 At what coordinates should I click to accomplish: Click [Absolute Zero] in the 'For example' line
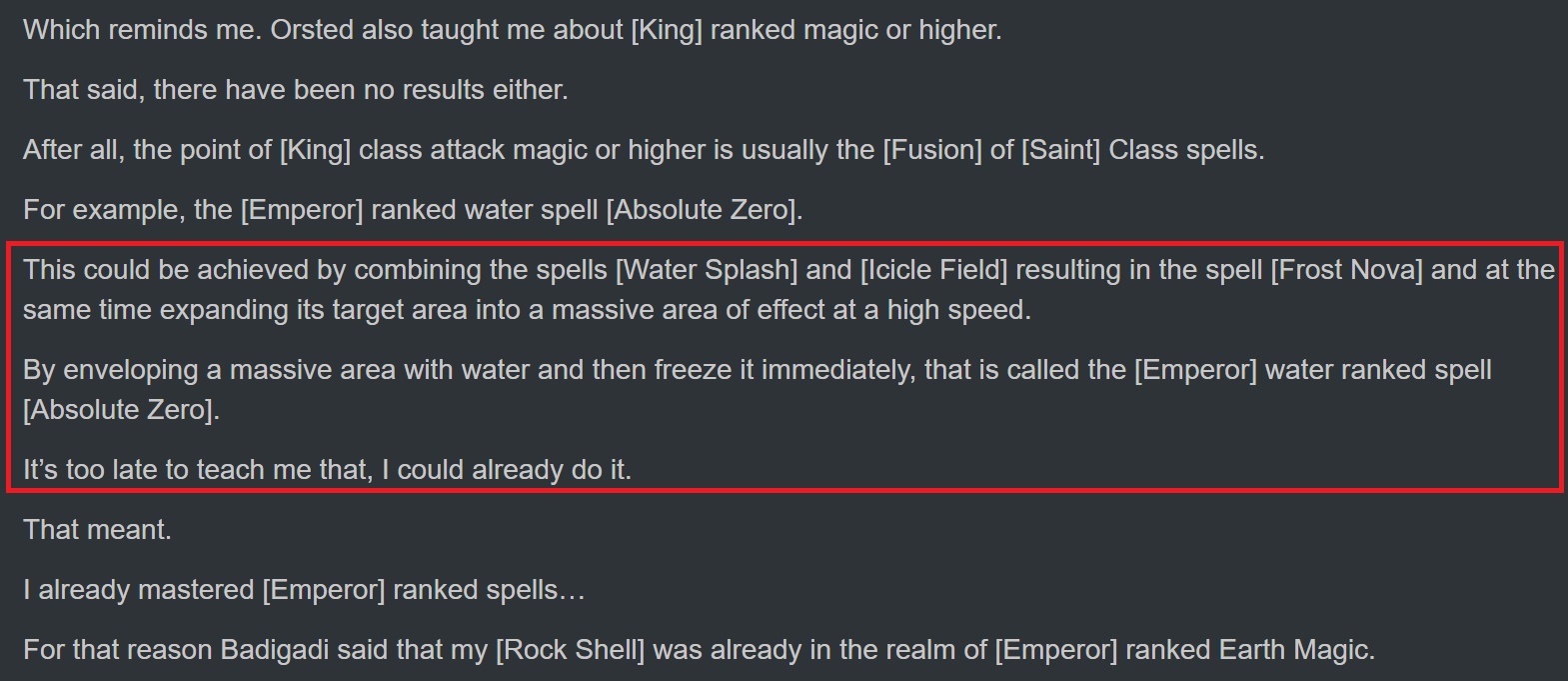tap(704, 210)
